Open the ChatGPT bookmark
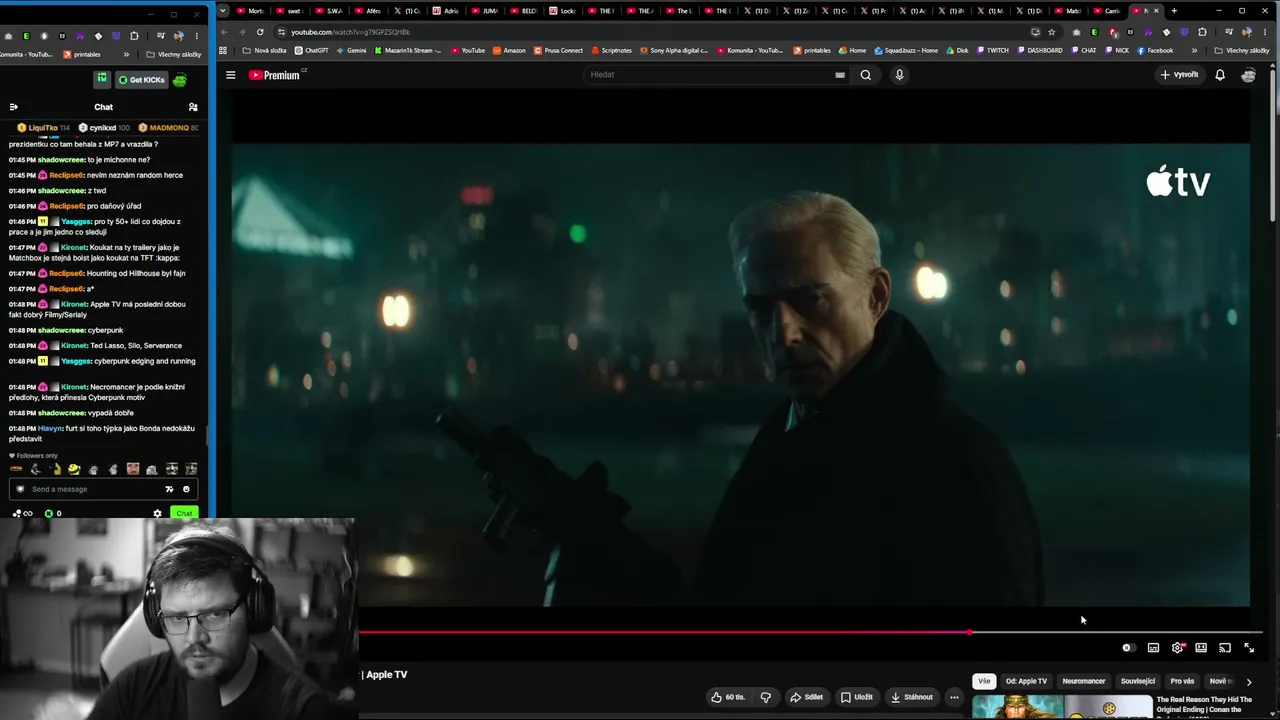 pos(311,50)
